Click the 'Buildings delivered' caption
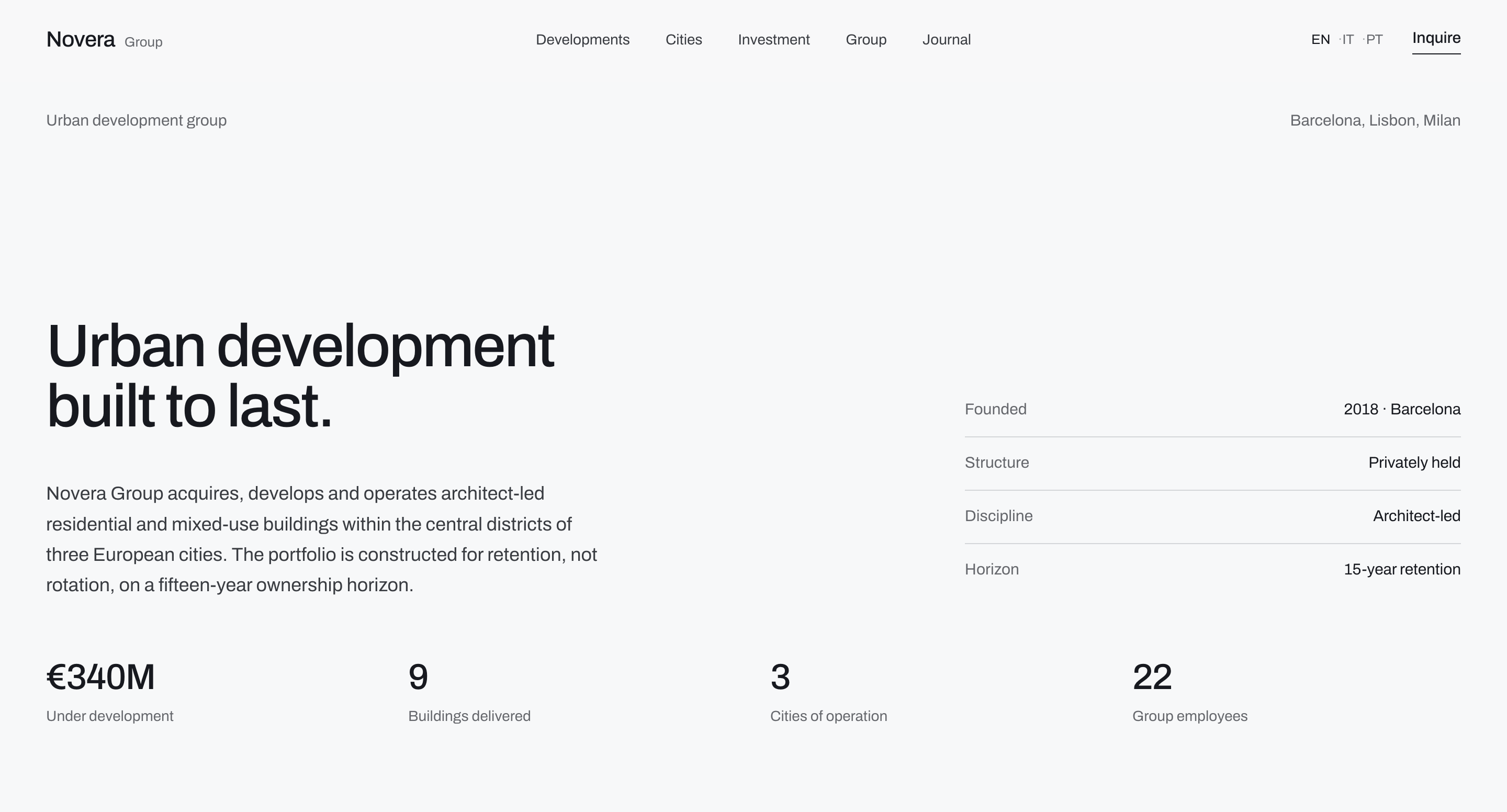This screenshot has height=812, width=1507. 469,716
